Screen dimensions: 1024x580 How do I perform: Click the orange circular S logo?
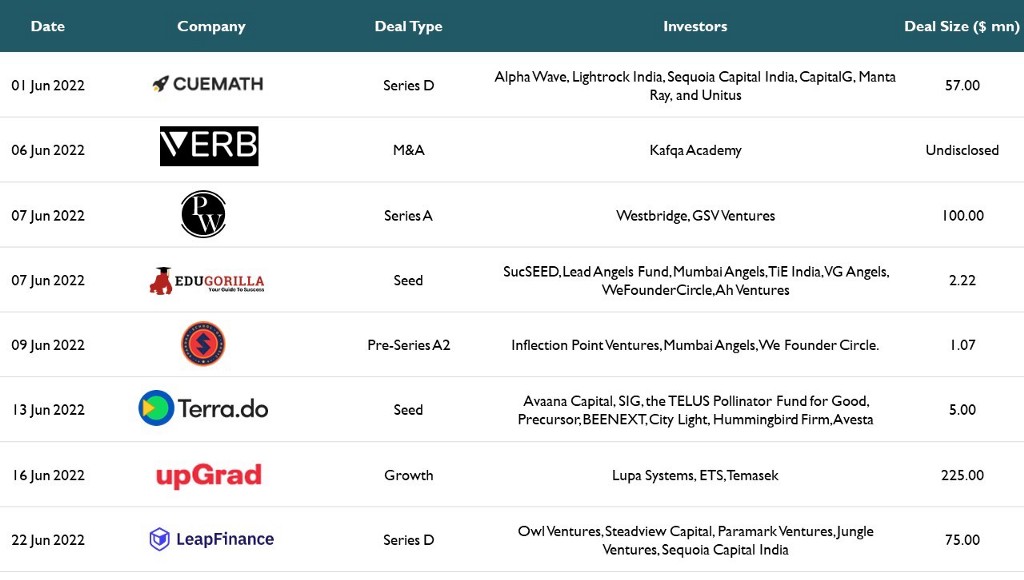click(203, 344)
